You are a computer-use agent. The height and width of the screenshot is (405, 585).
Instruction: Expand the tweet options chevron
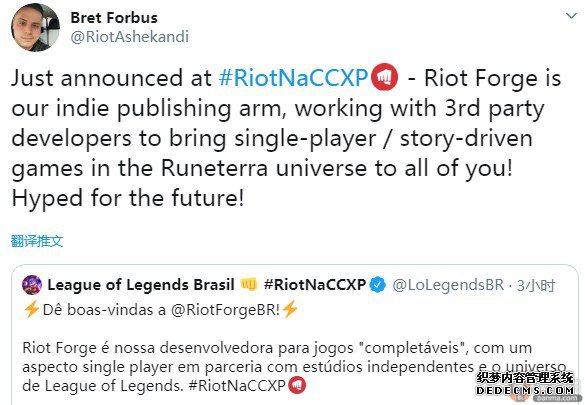point(571,16)
